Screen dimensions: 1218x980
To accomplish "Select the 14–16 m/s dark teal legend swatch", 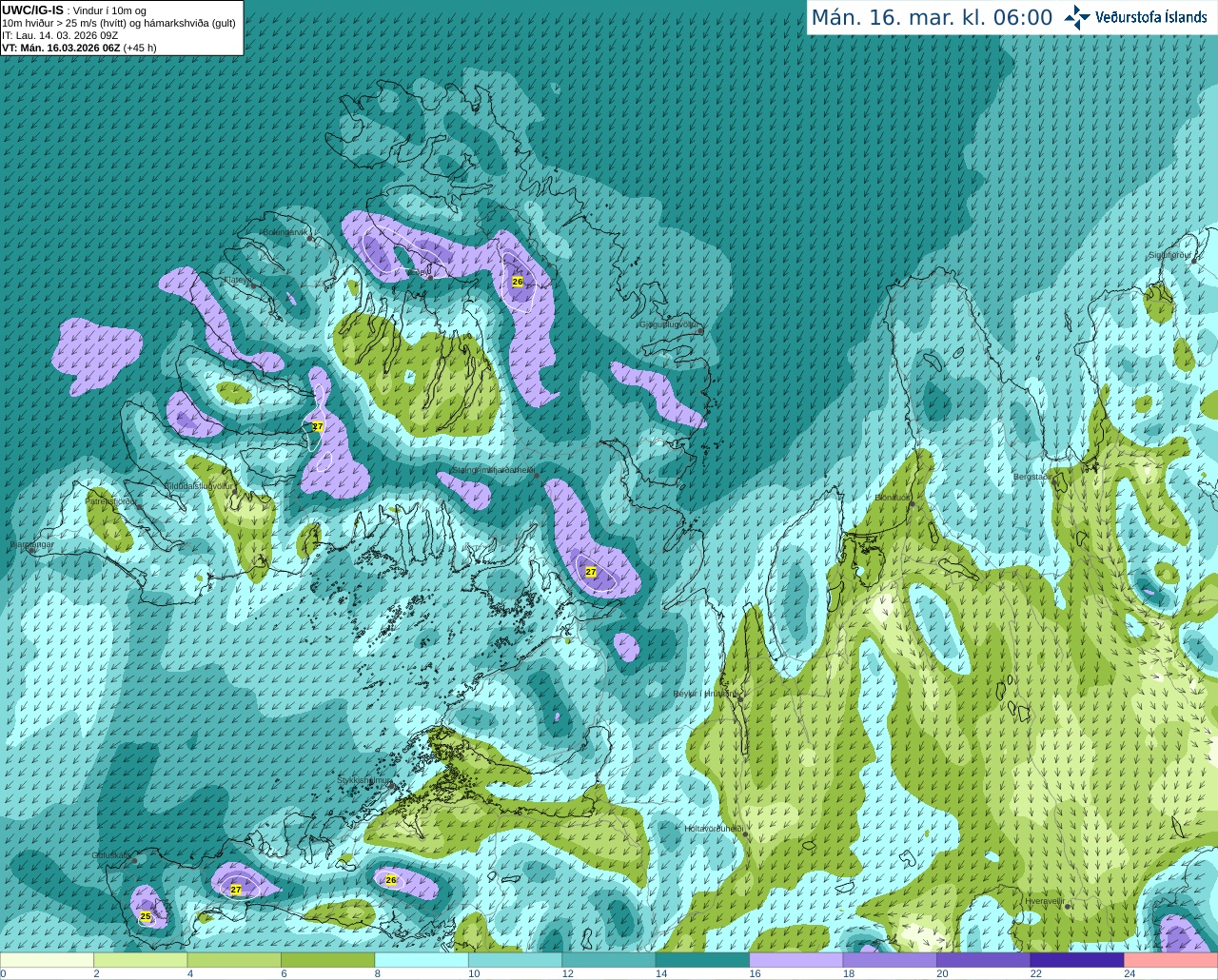I will coord(702,960).
